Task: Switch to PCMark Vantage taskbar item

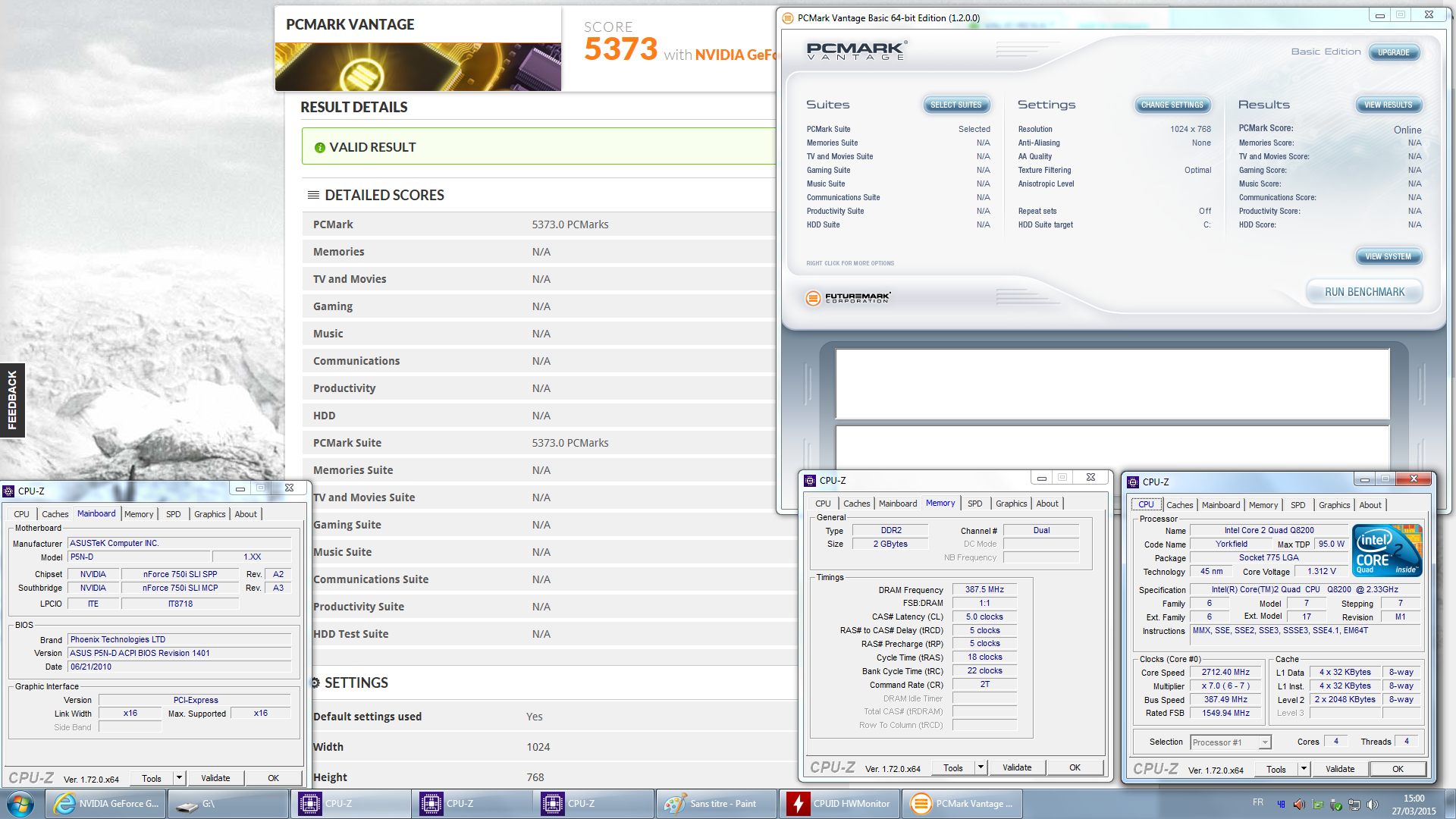Action: (x=962, y=804)
